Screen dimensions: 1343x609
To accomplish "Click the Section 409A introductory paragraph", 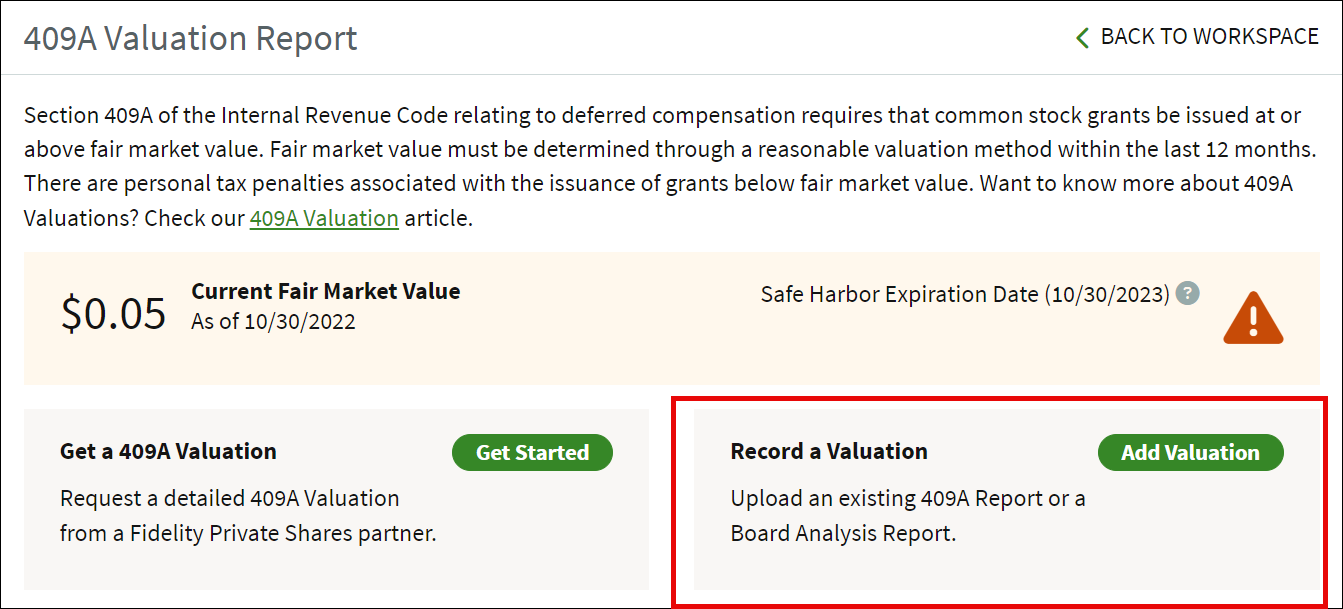I will pos(670,166).
